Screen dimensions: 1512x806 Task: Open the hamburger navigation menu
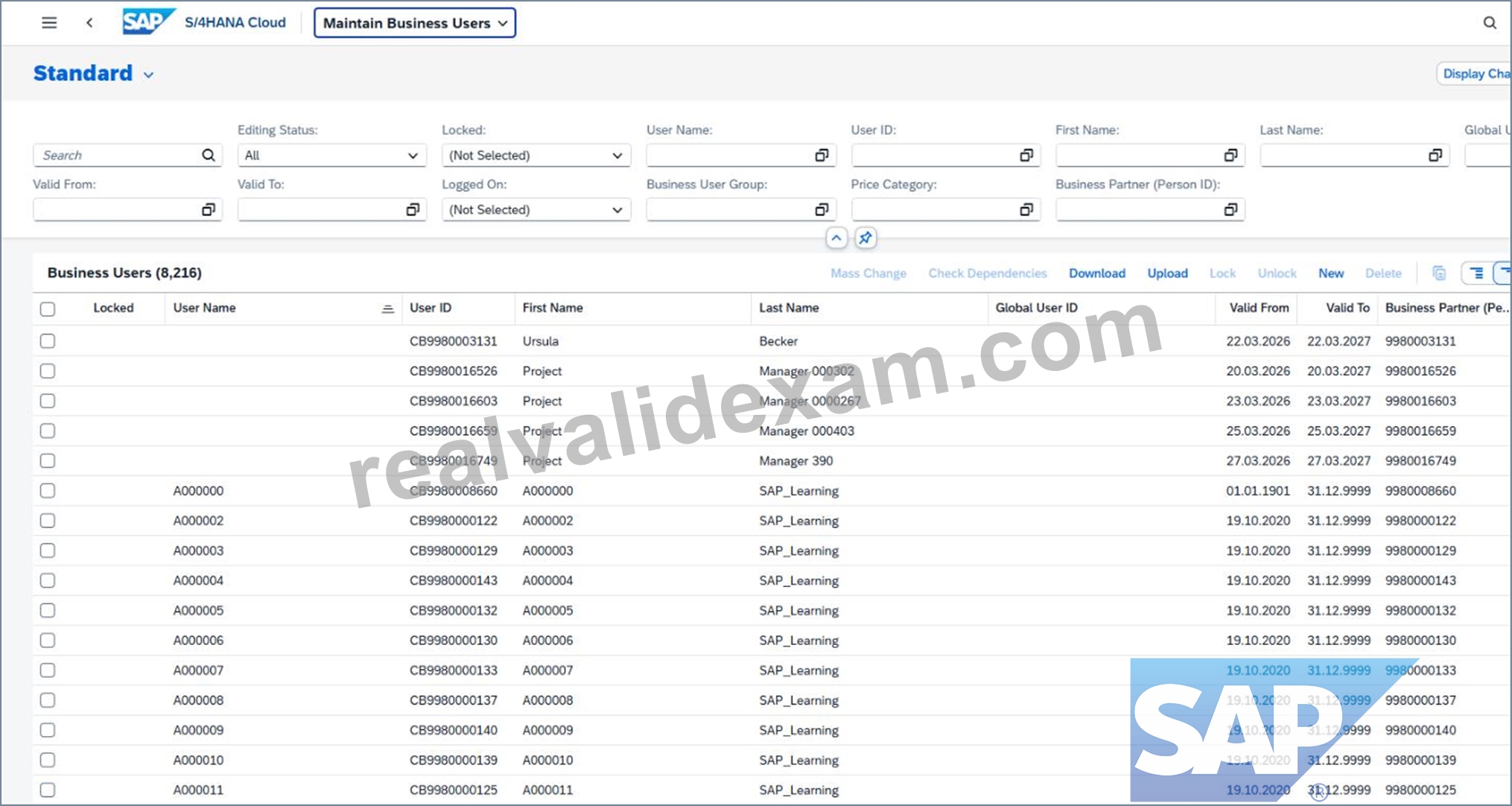click(49, 23)
